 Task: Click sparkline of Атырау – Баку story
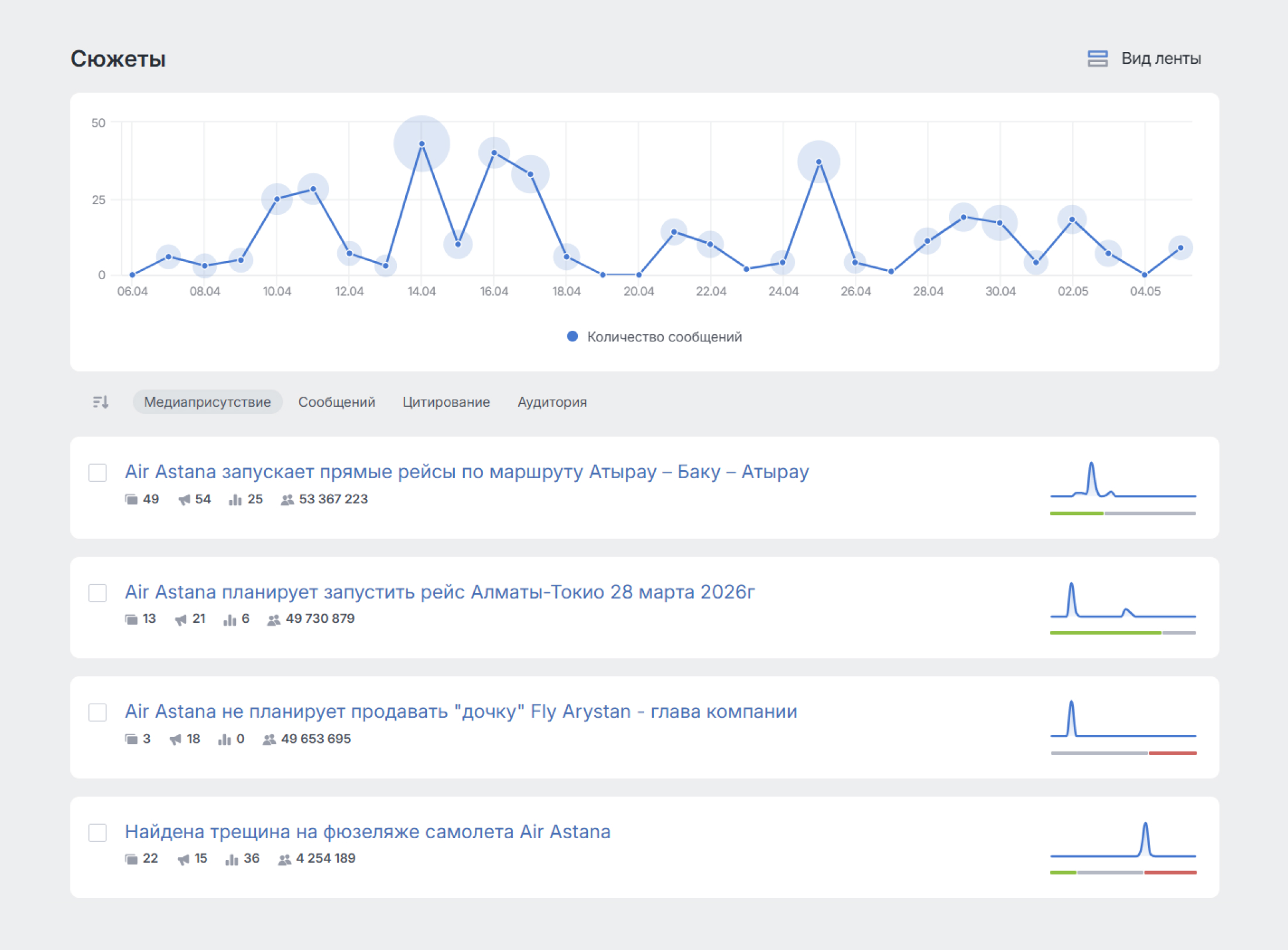coord(1123,480)
